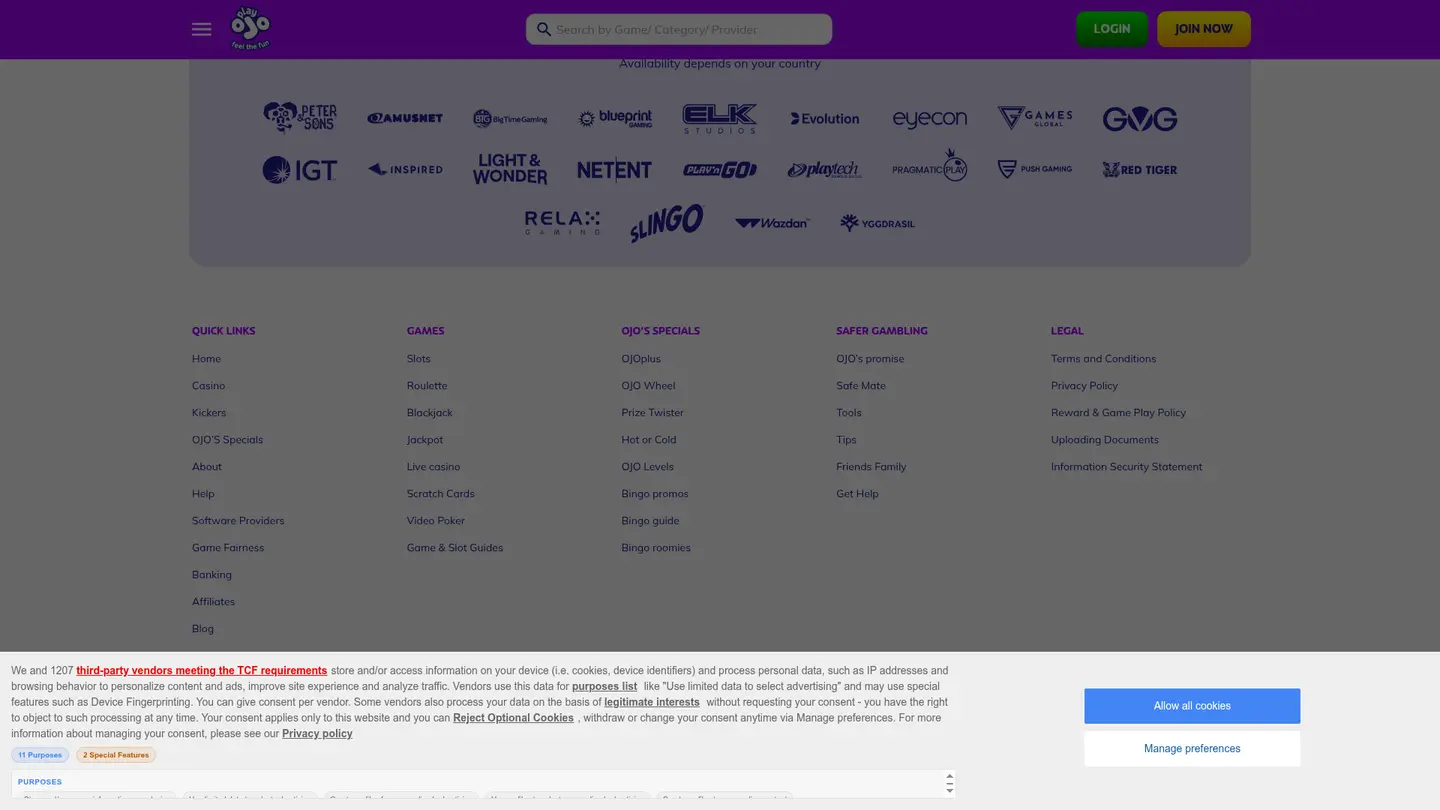Open the Live casino link

(x=434, y=467)
